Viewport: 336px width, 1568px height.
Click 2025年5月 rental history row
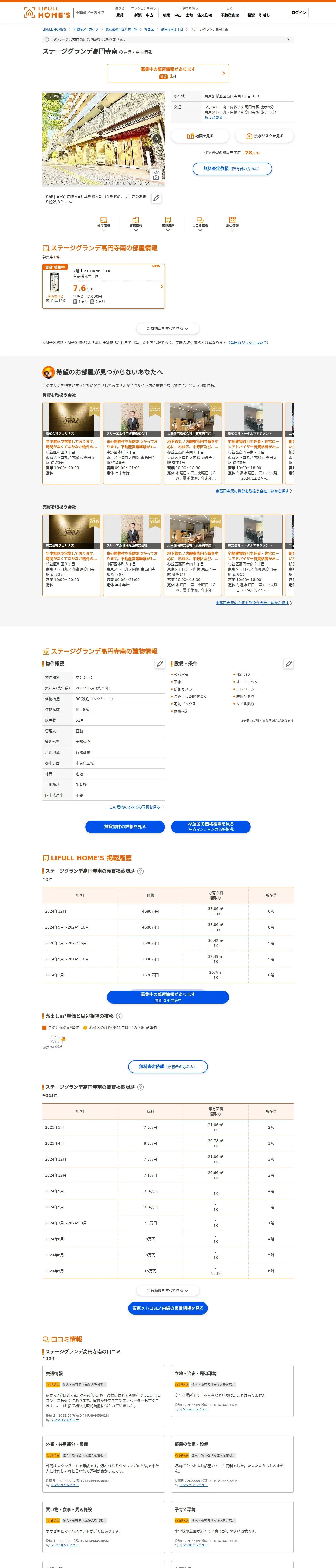pos(168,1127)
